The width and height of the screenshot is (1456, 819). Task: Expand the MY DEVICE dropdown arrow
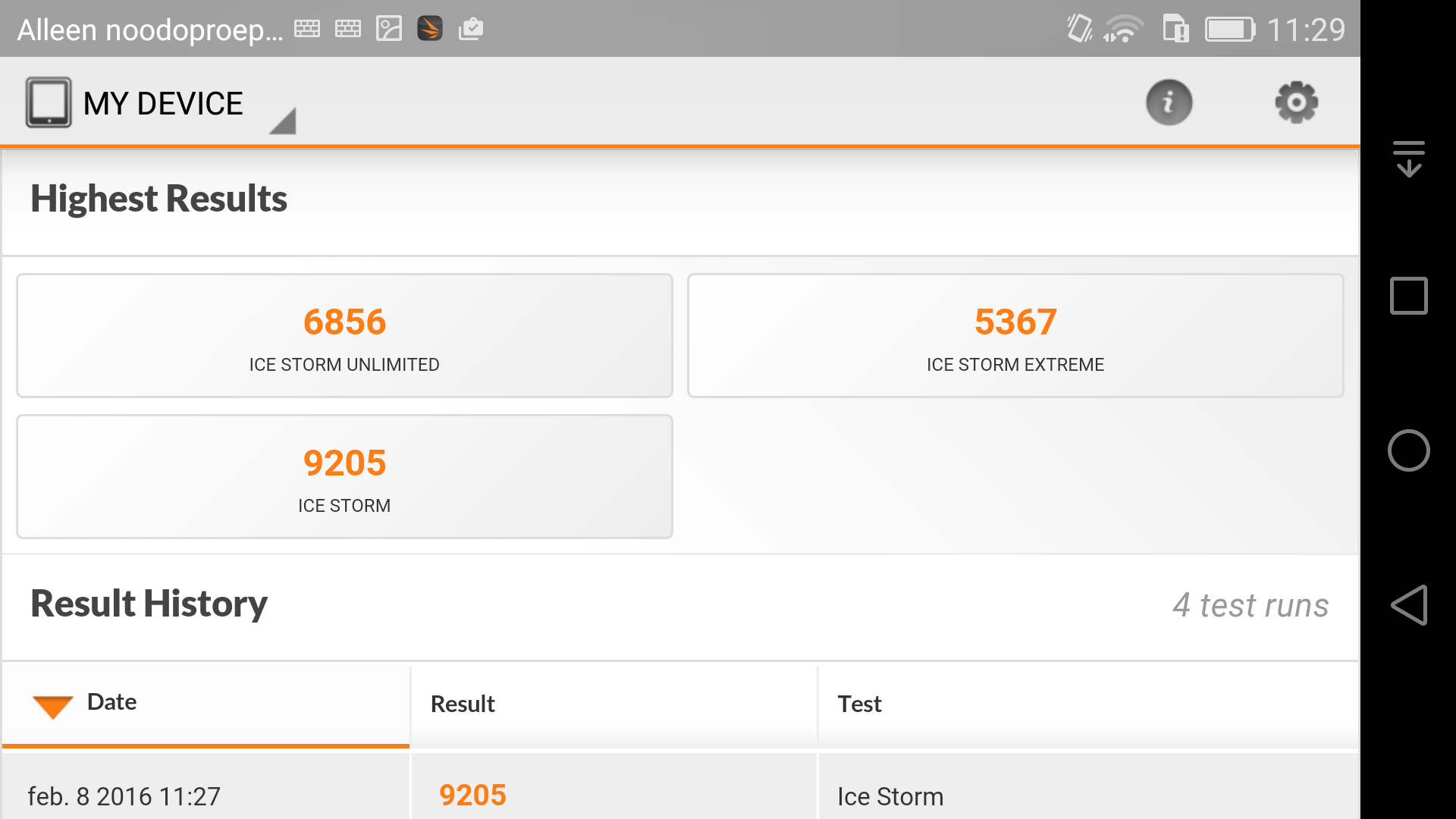pos(283,121)
